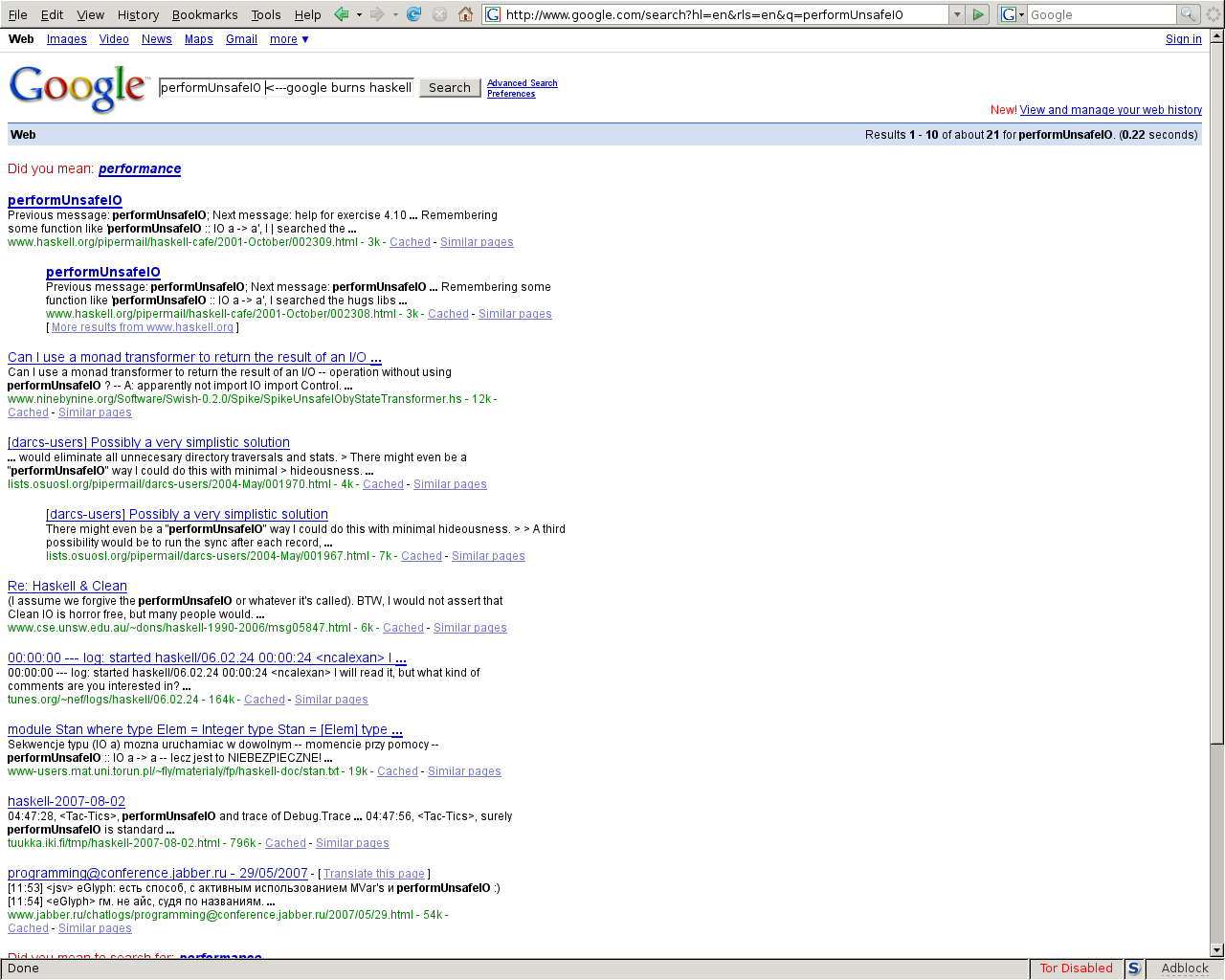Switch to Google Images search
This screenshot has height=980, width=1225.
coord(67,39)
